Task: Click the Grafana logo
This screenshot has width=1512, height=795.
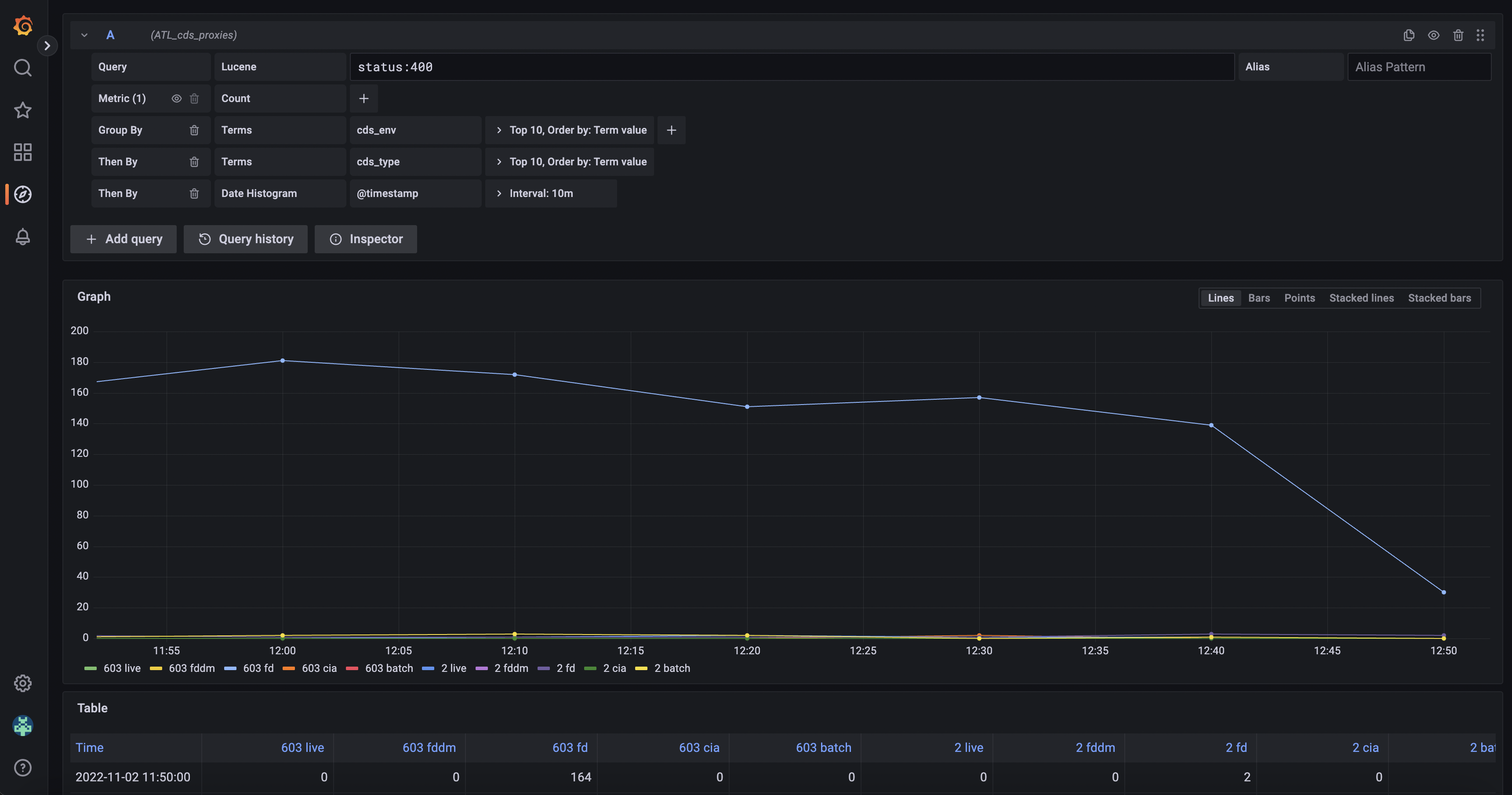Action: [22, 26]
